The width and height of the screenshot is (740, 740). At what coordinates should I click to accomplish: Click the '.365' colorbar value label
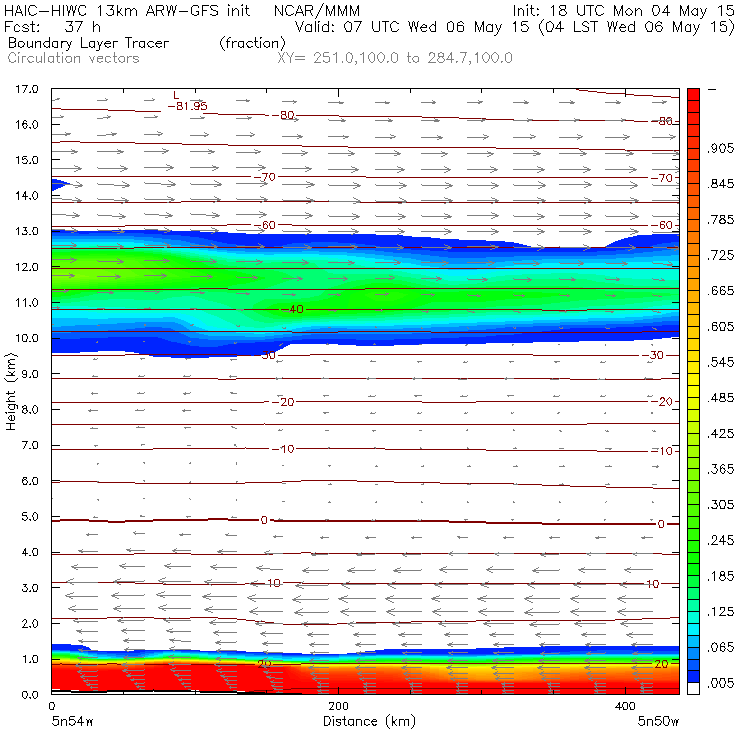tap(720, 469)
